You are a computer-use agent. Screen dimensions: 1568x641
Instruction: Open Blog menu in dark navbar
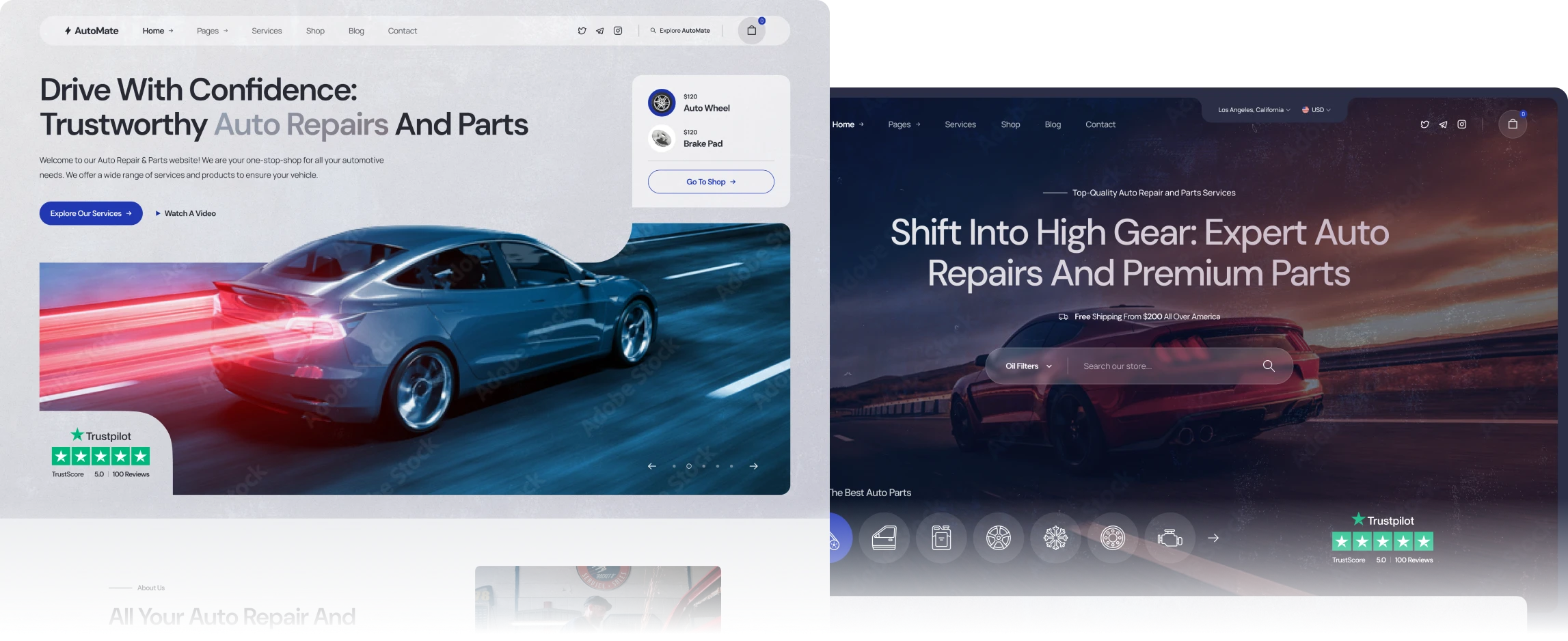click(1053, 124)
